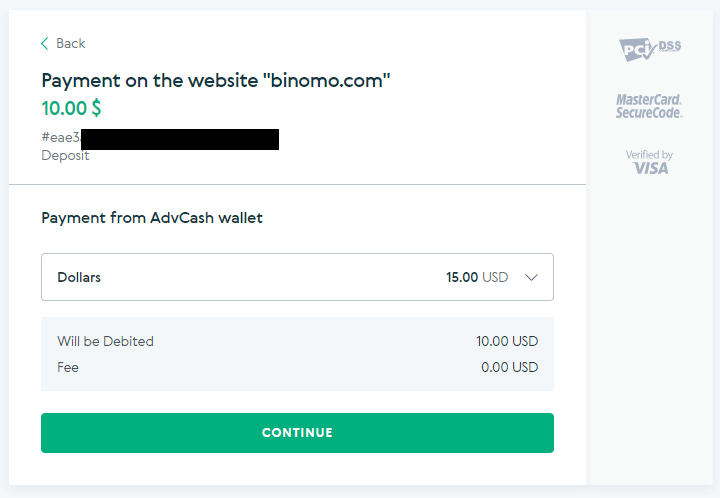Select the Dollars wallet label
Screen dimensions: 720x498
pos(79,277)
